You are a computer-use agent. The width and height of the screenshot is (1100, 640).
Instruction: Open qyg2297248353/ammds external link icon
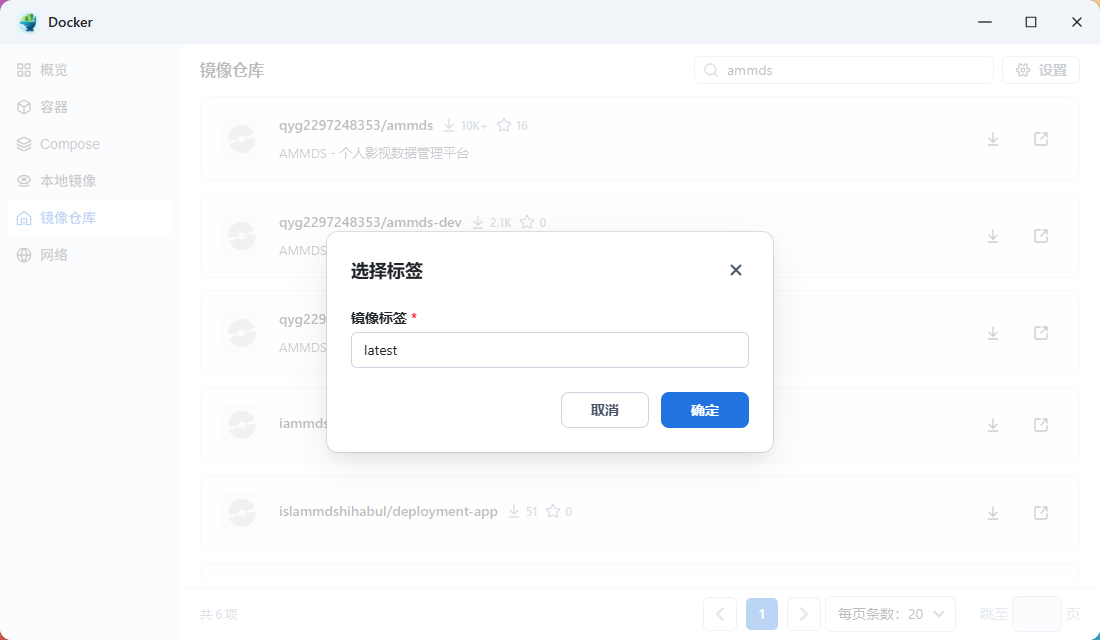pyautogui.click(x=1040, y=138)
